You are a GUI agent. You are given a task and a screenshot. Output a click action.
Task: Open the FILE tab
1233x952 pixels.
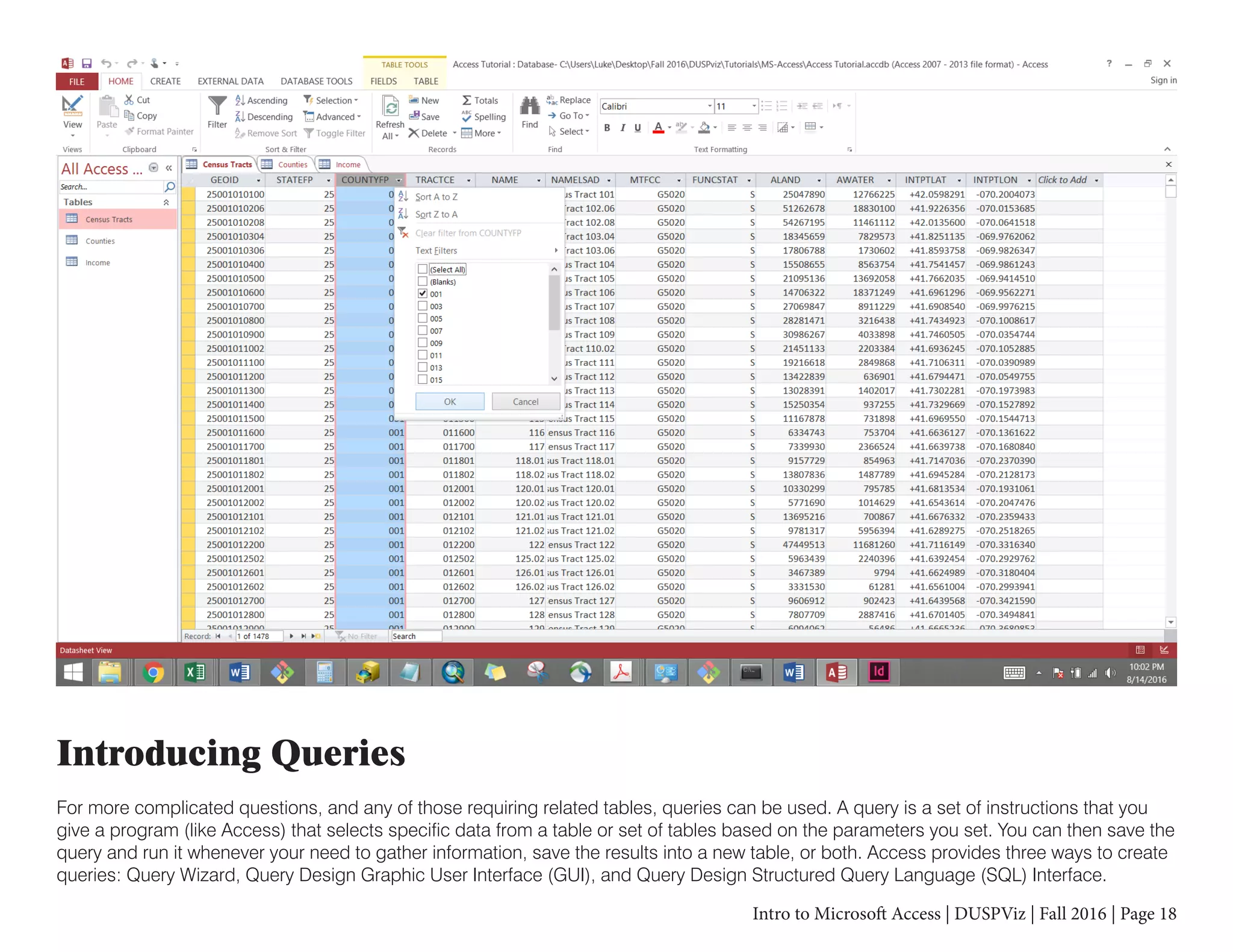point(76,81)
